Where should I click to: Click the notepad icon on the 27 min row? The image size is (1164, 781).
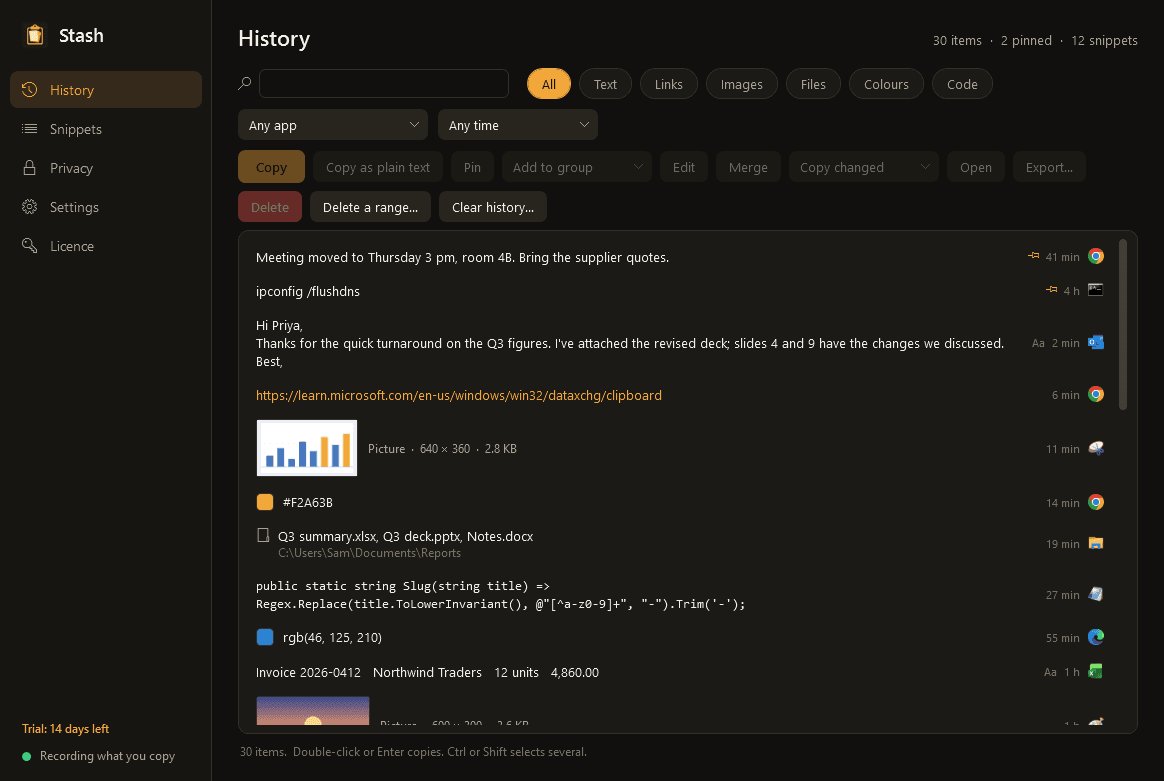pos(1096,594)
